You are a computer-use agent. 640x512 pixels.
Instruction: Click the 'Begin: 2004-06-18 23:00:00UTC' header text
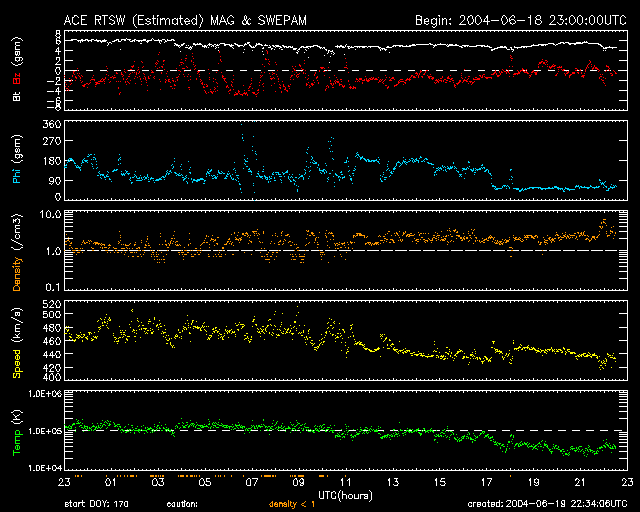click(x=521, y=20)
